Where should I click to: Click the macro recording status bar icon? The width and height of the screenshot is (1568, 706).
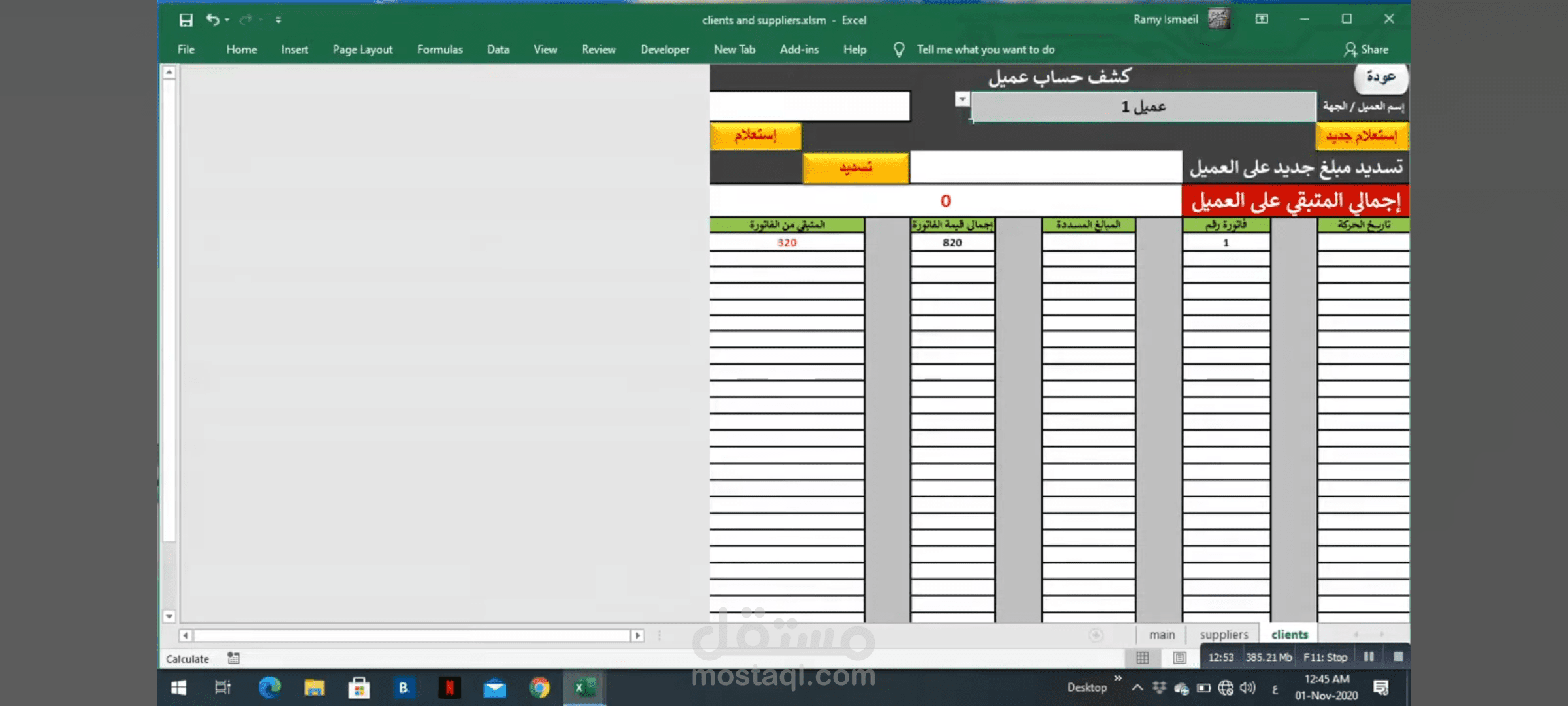(233, 658)
